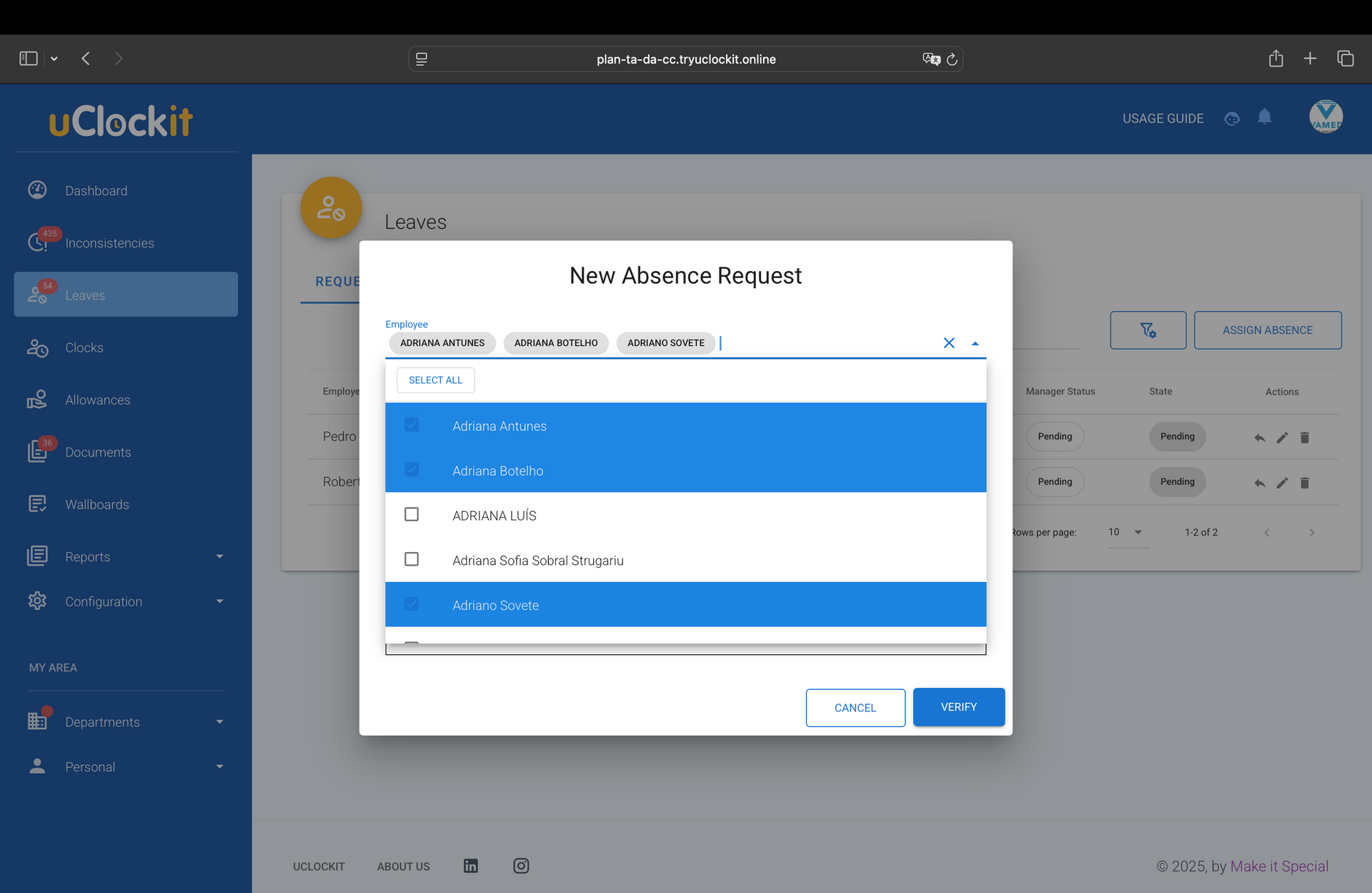Expand the Configuration submenu arrow
1372x893 pixels.
click(x=219, y=601)
